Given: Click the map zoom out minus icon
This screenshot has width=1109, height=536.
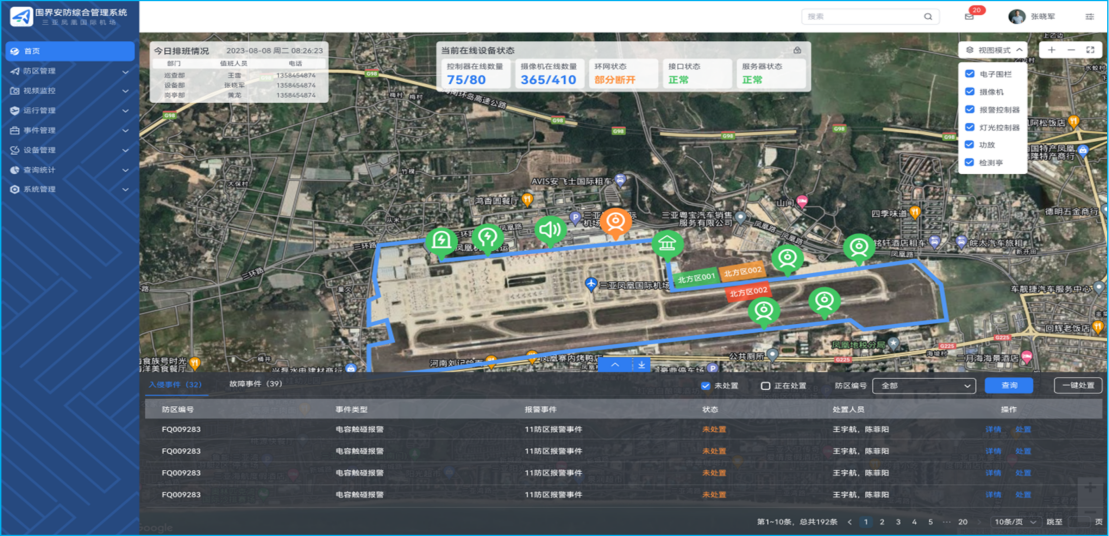Looking at the screenshot, I should pyautogui.click(x=1071, y=50).
